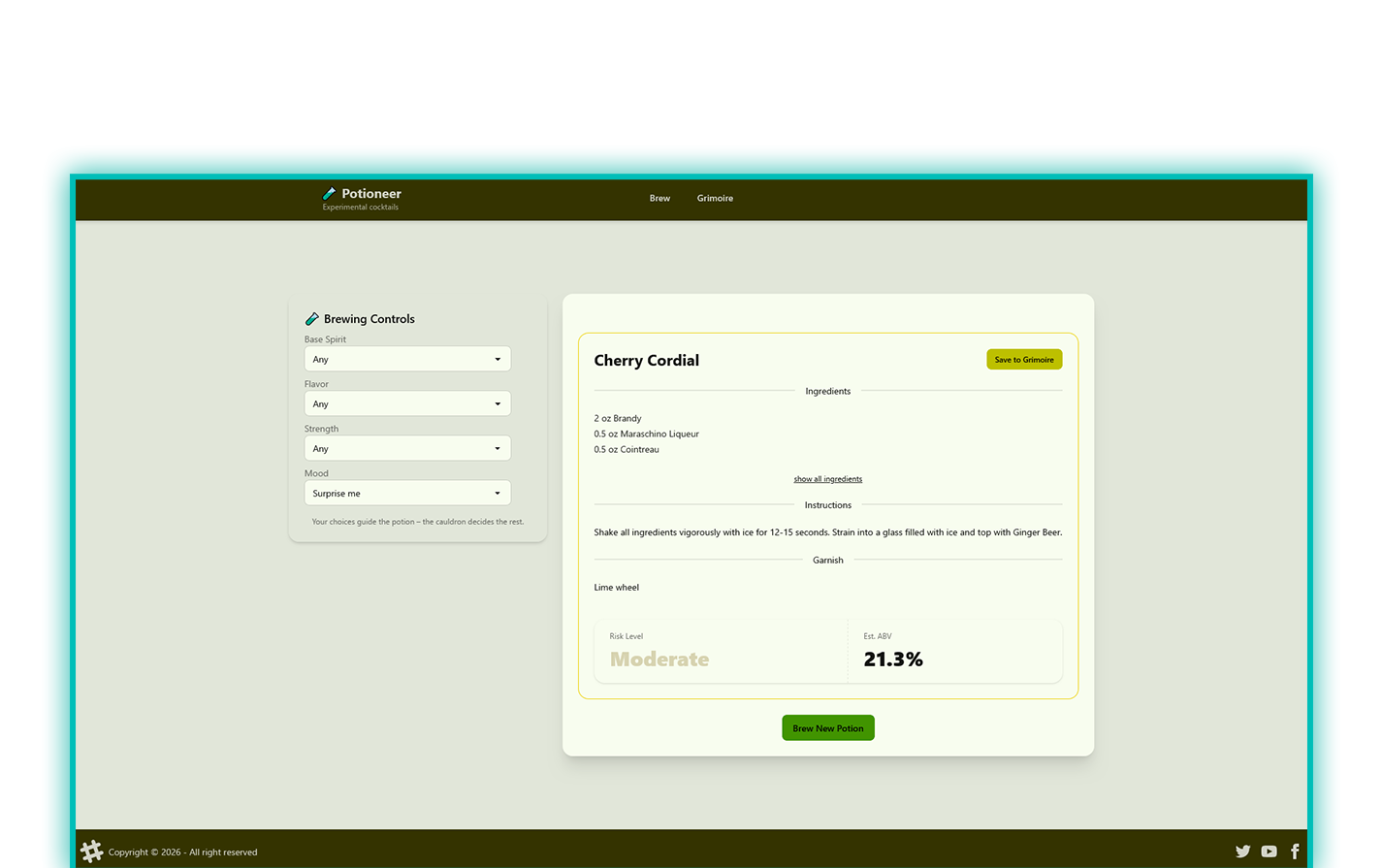Go to the Brew nav item
The height and width of the screenshot is (868, 1382).
pos(659,198)
